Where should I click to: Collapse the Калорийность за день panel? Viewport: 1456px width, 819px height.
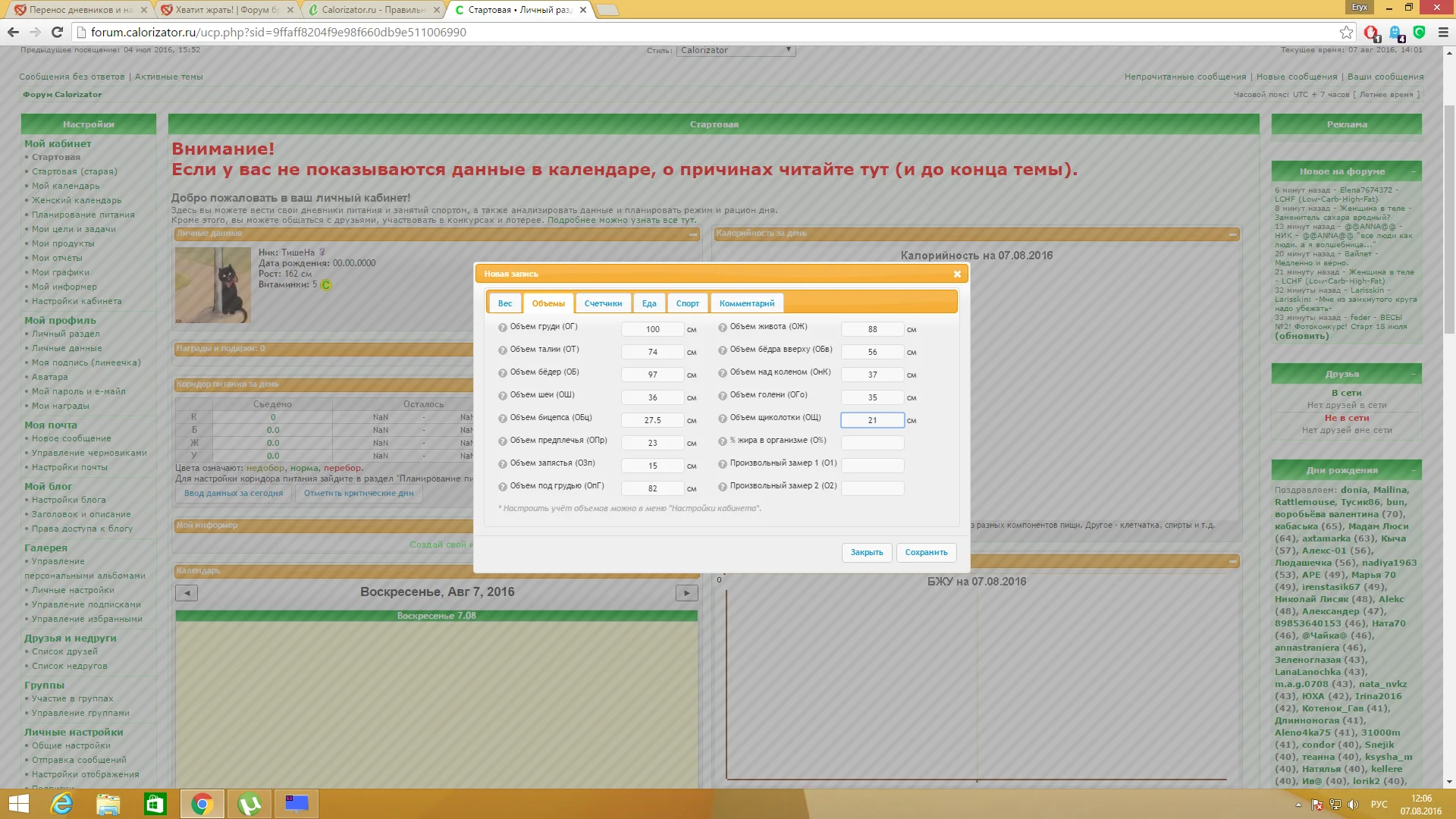pyautogui.click(x=1233, y=235)
